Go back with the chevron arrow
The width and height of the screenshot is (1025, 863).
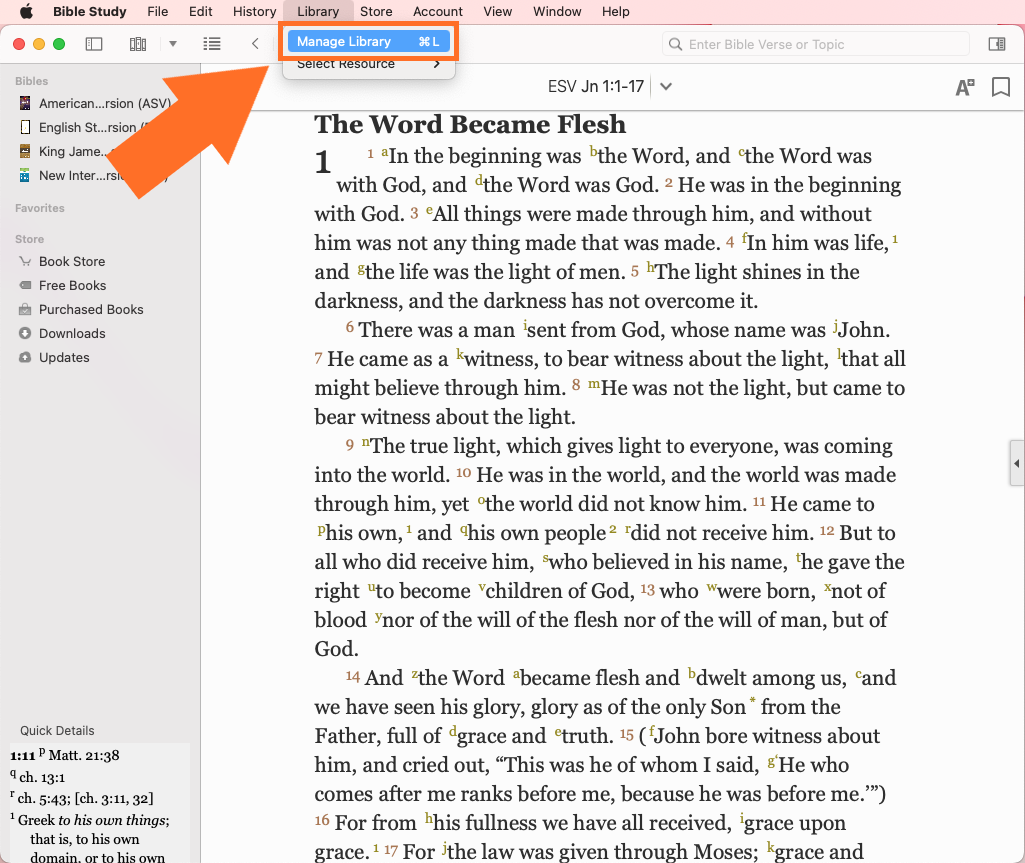pos(255,44)
